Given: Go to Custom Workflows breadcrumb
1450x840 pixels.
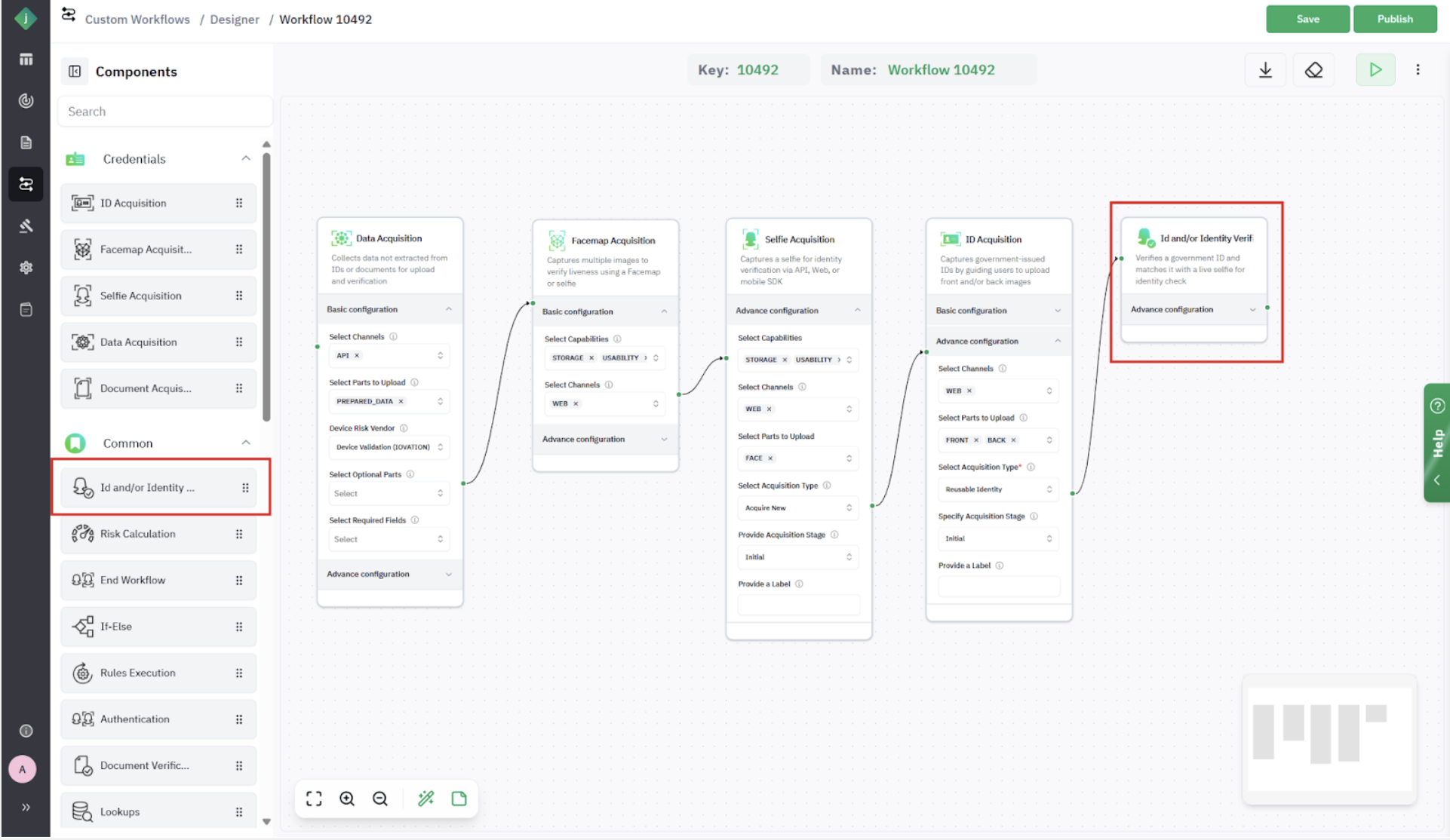Looking at the screenshot, I should coord(137,20).
